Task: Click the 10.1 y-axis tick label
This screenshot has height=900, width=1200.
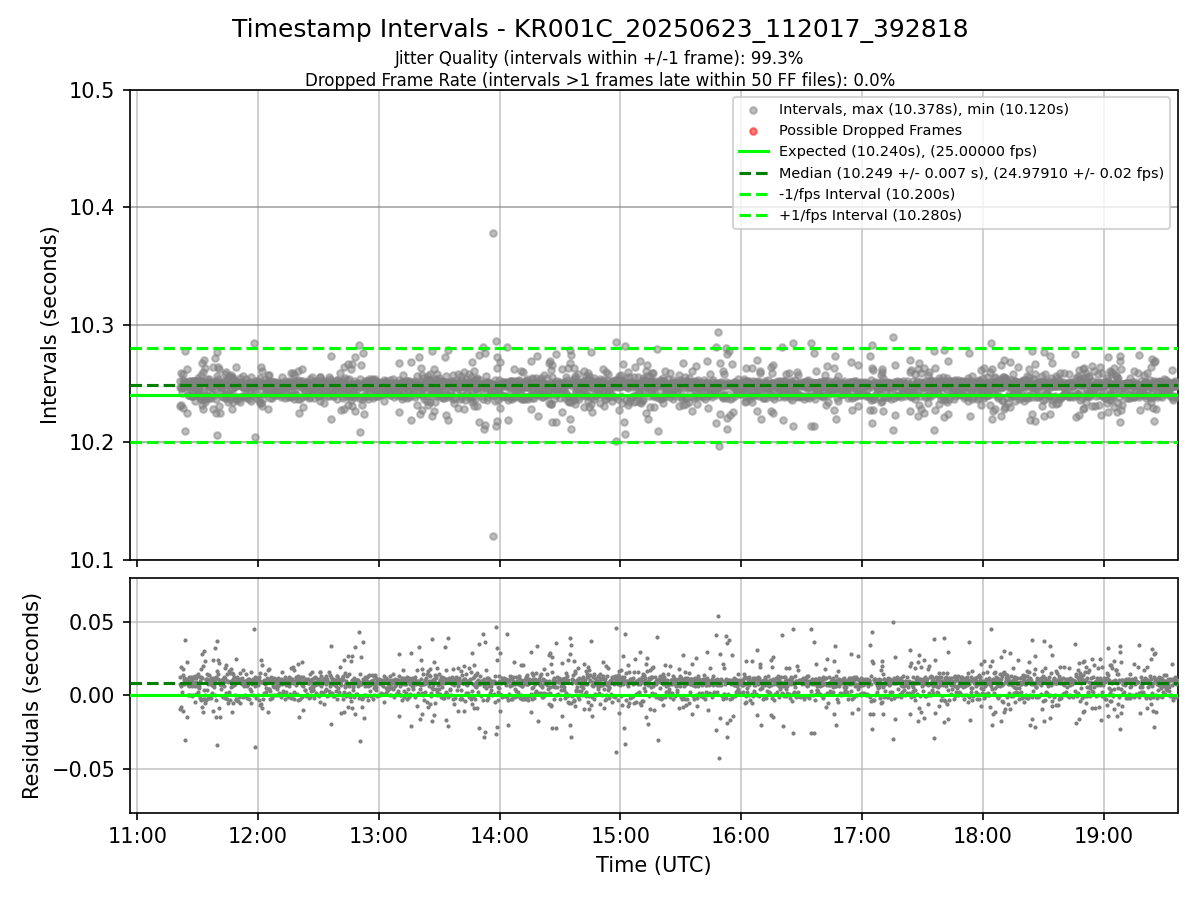Action: [94, 560]
